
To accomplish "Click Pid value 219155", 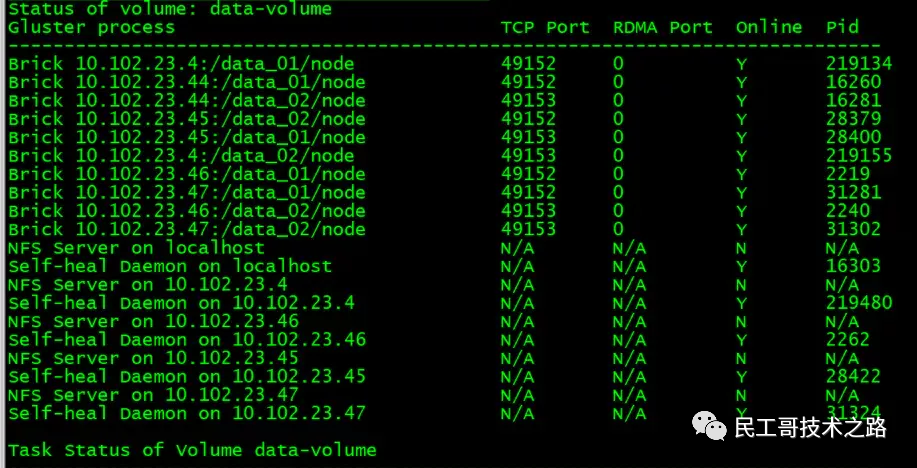I will point(859,156).
